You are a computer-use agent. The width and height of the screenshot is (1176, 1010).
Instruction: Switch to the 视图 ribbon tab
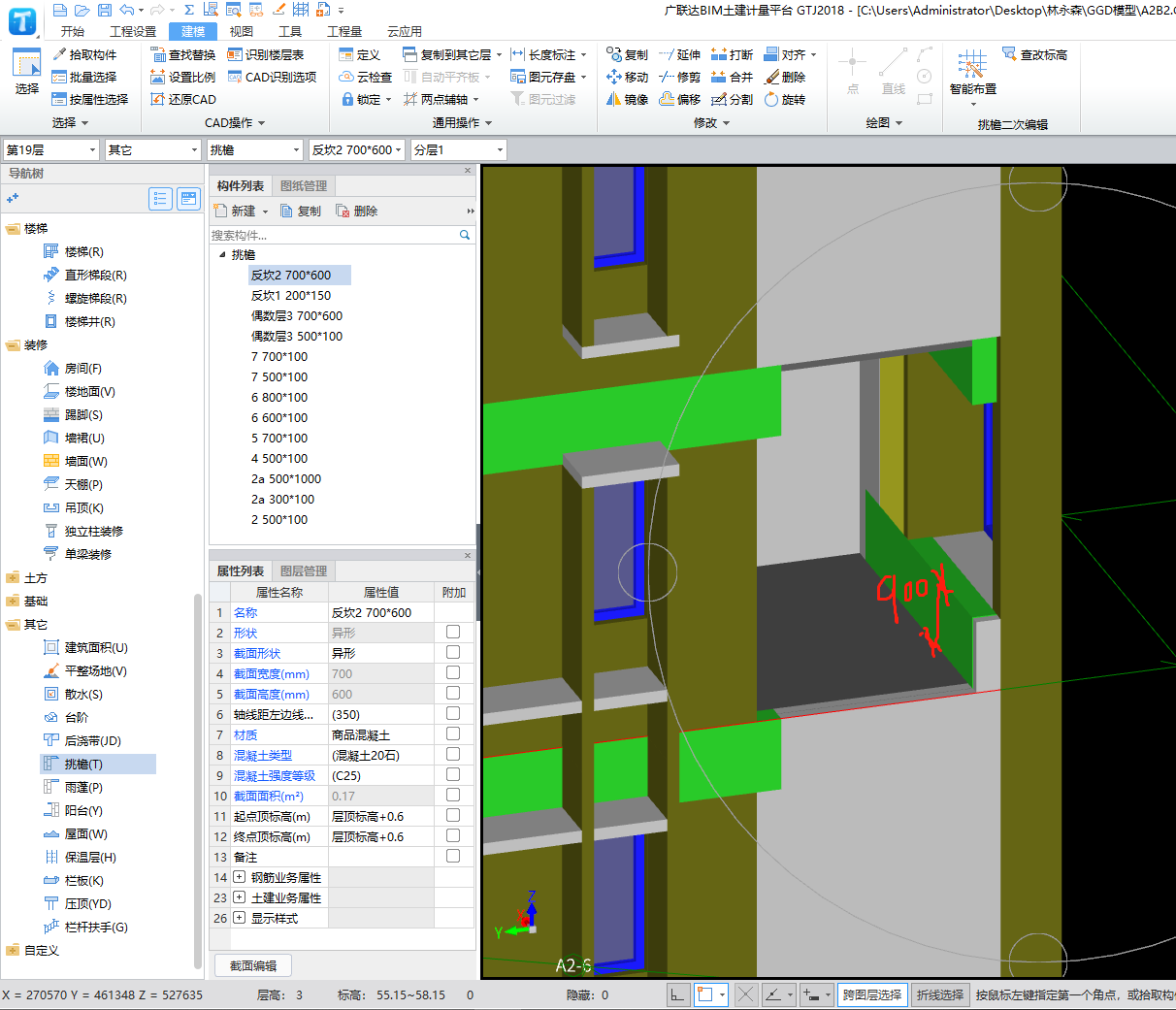click(x=242, y=32)
